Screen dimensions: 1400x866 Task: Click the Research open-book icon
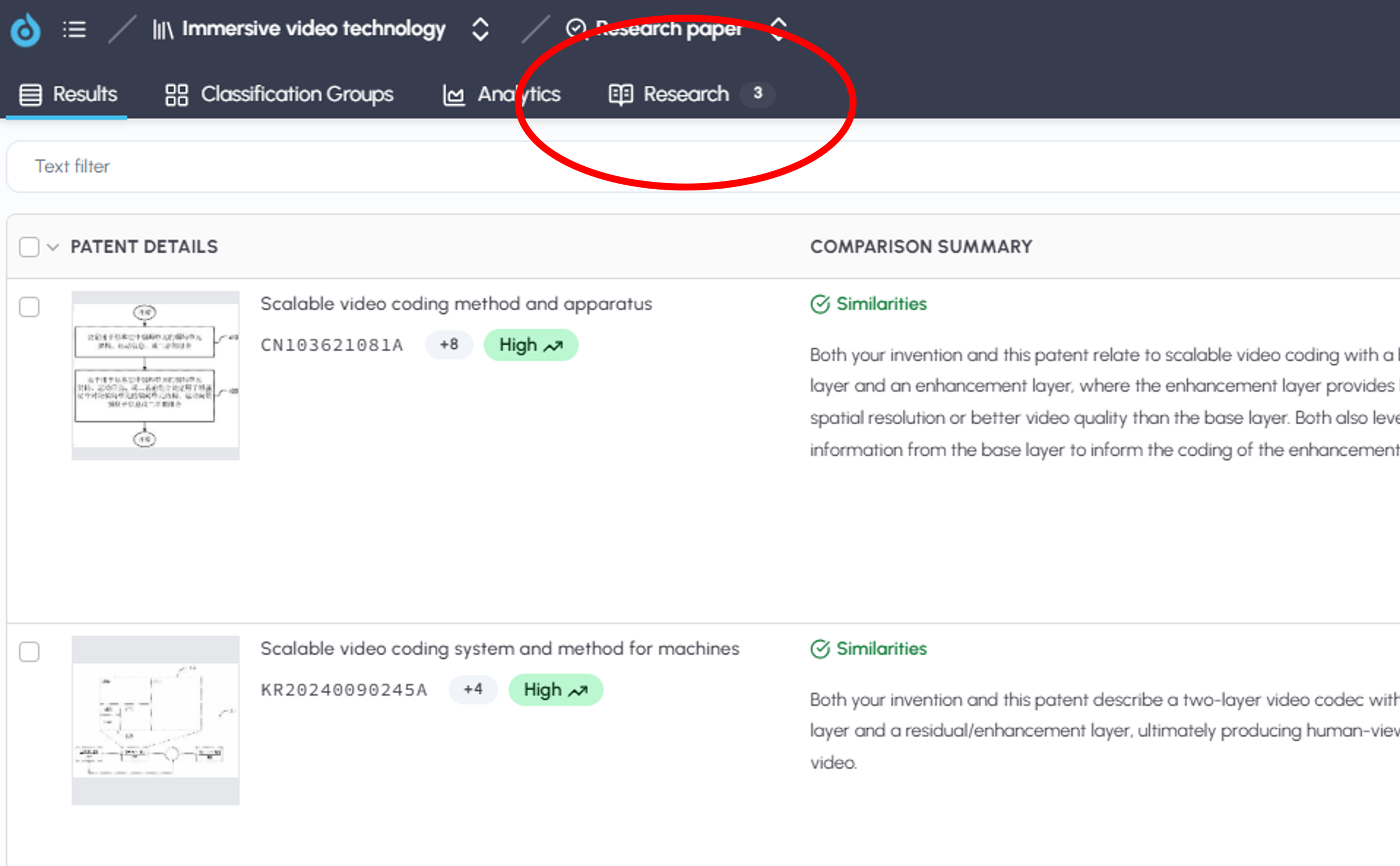pos(620,95)
